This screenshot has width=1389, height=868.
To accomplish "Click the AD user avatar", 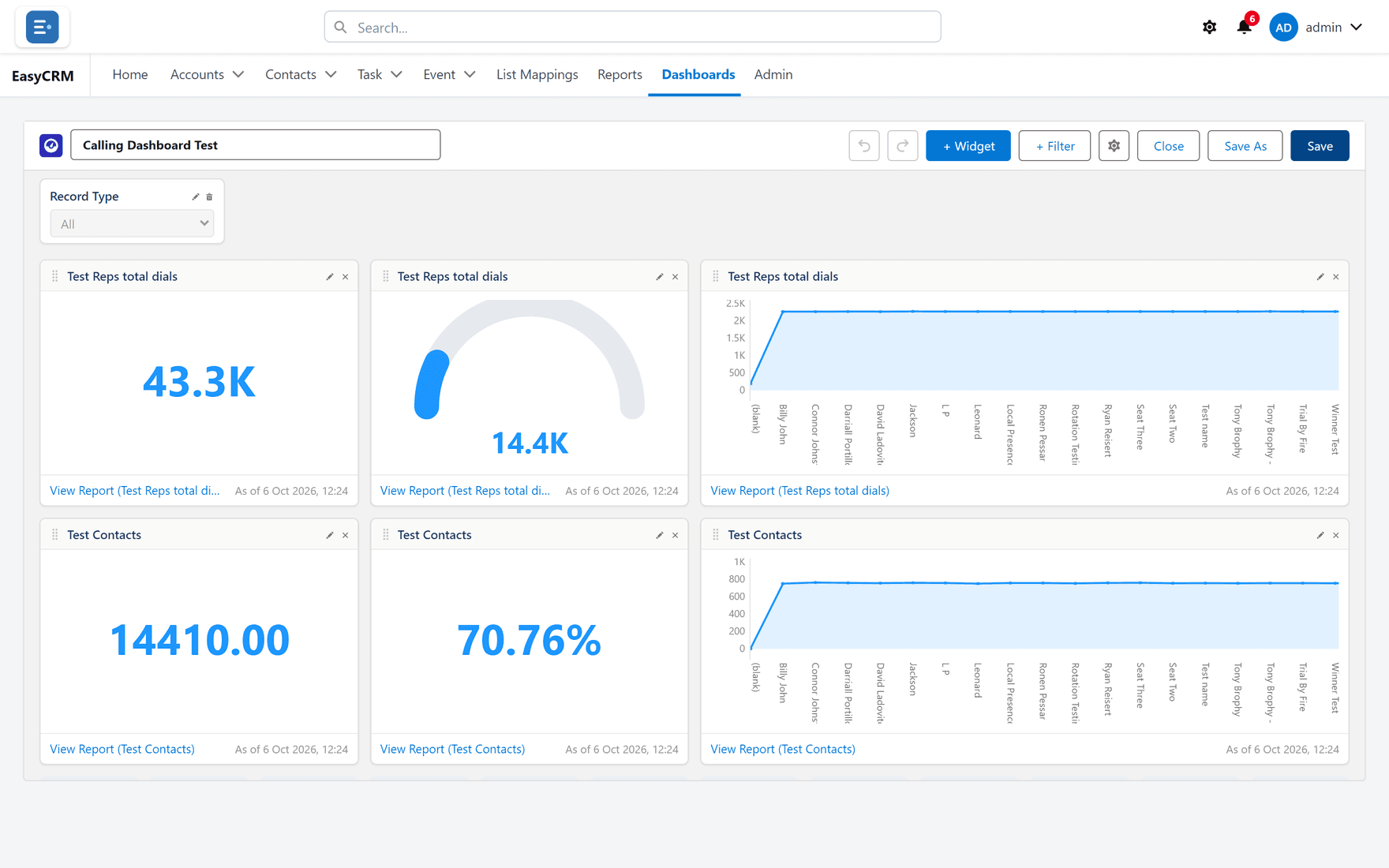I will coord(1283,27).
